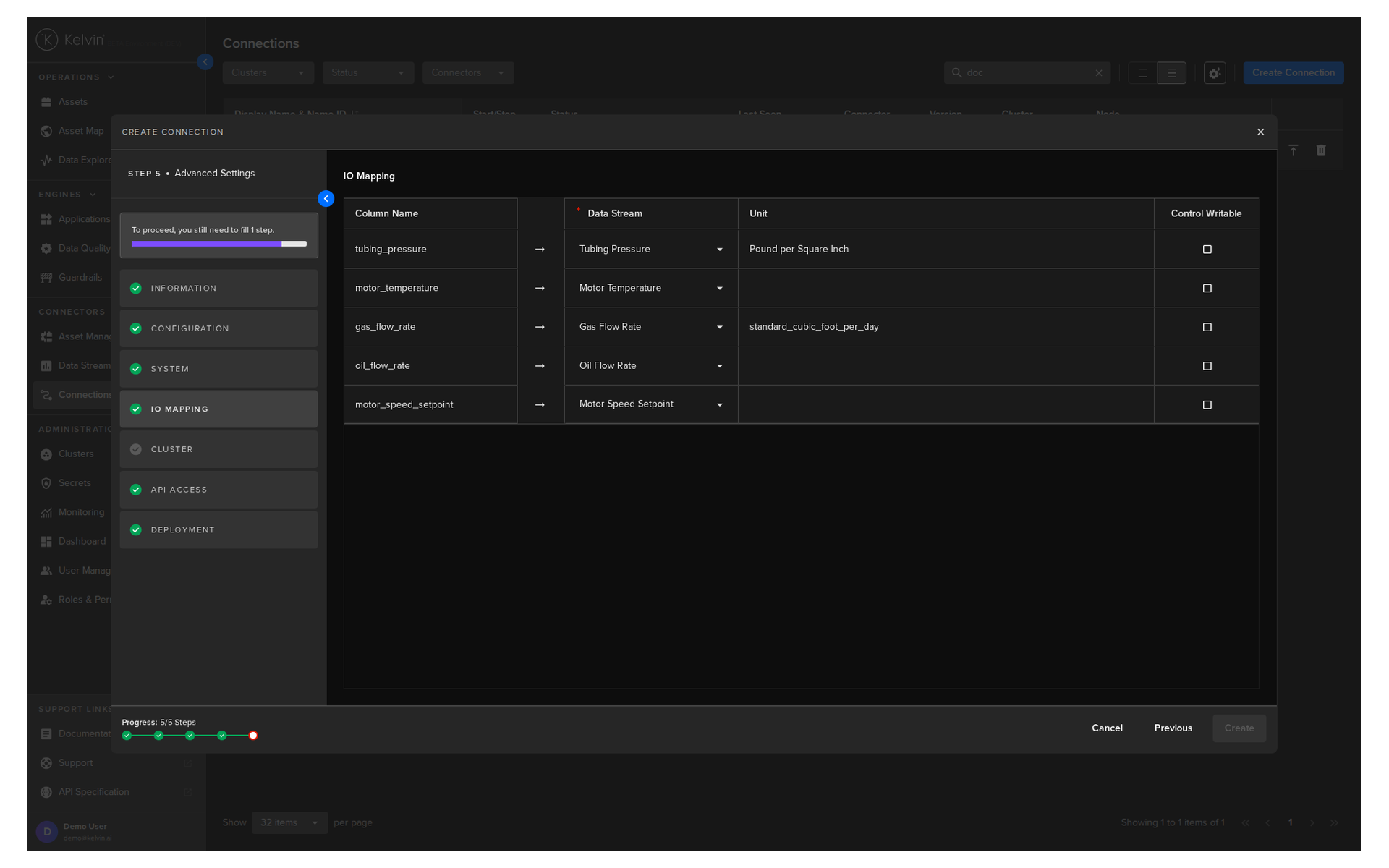The image size is (1389, 868).
Task: Expand the Motor Temperature data stream dropdown
Action: coord(651,288)
